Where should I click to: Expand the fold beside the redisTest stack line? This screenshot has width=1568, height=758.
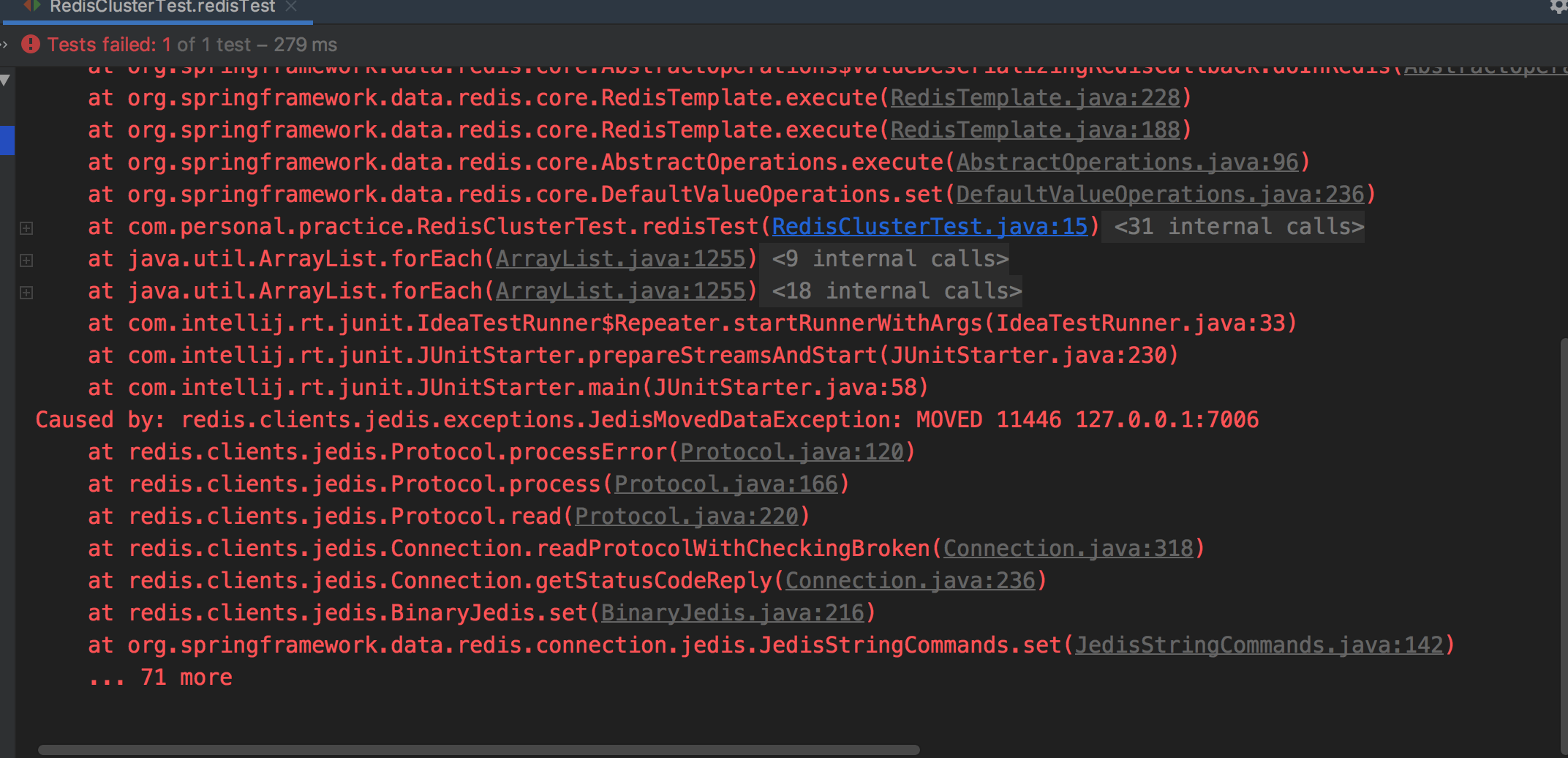click(26, 228)
